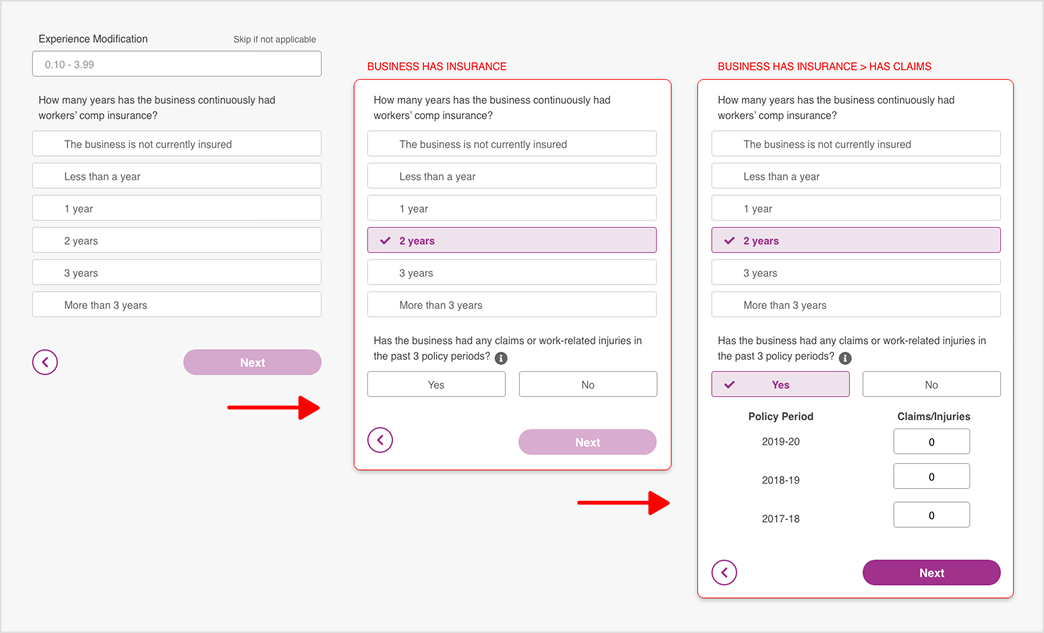This screenshot has height=633, width=1044.
Task: Click the '2019-20' policy period label
Action: tap(780, 441)
